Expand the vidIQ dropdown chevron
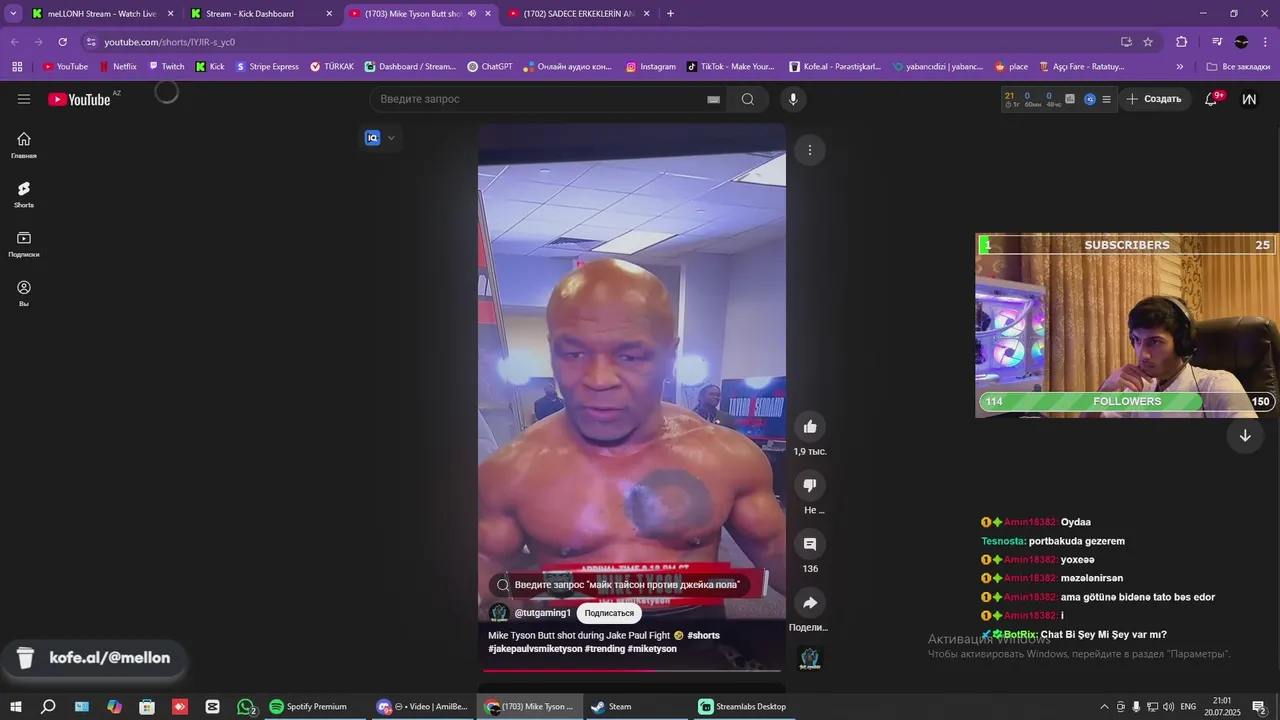This screenshot has height=720, width=1280. (x=391, y=138)
